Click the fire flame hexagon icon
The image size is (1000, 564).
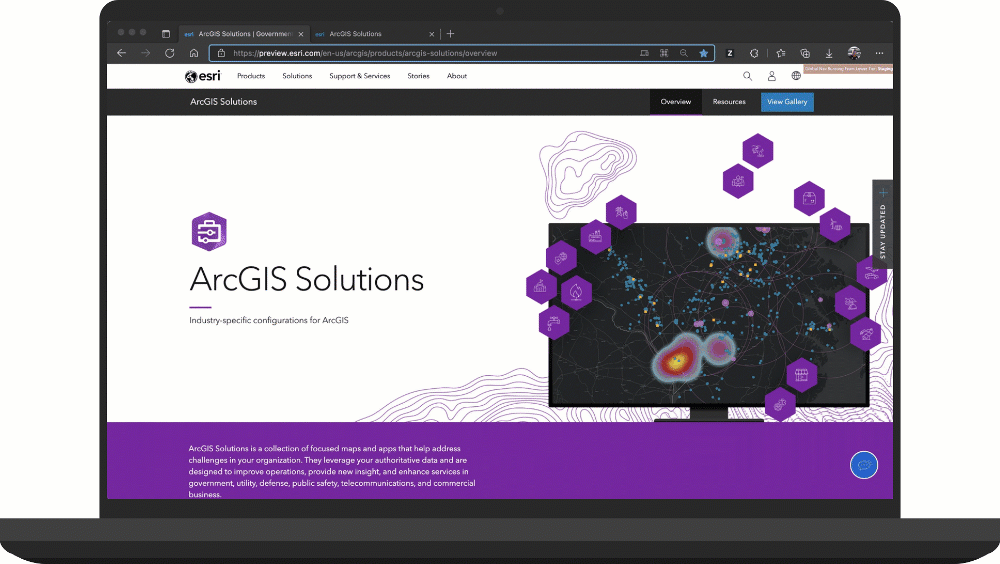pos(577,292)
